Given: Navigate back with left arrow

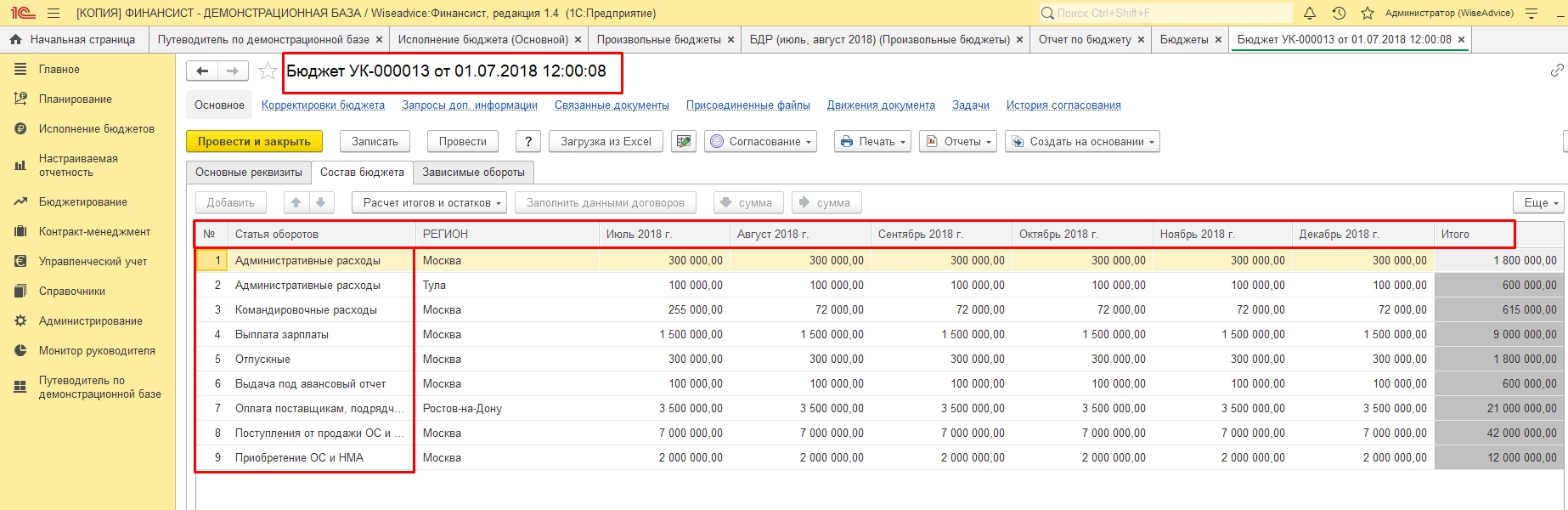Looking at the screenshot, I should [202, 71].
